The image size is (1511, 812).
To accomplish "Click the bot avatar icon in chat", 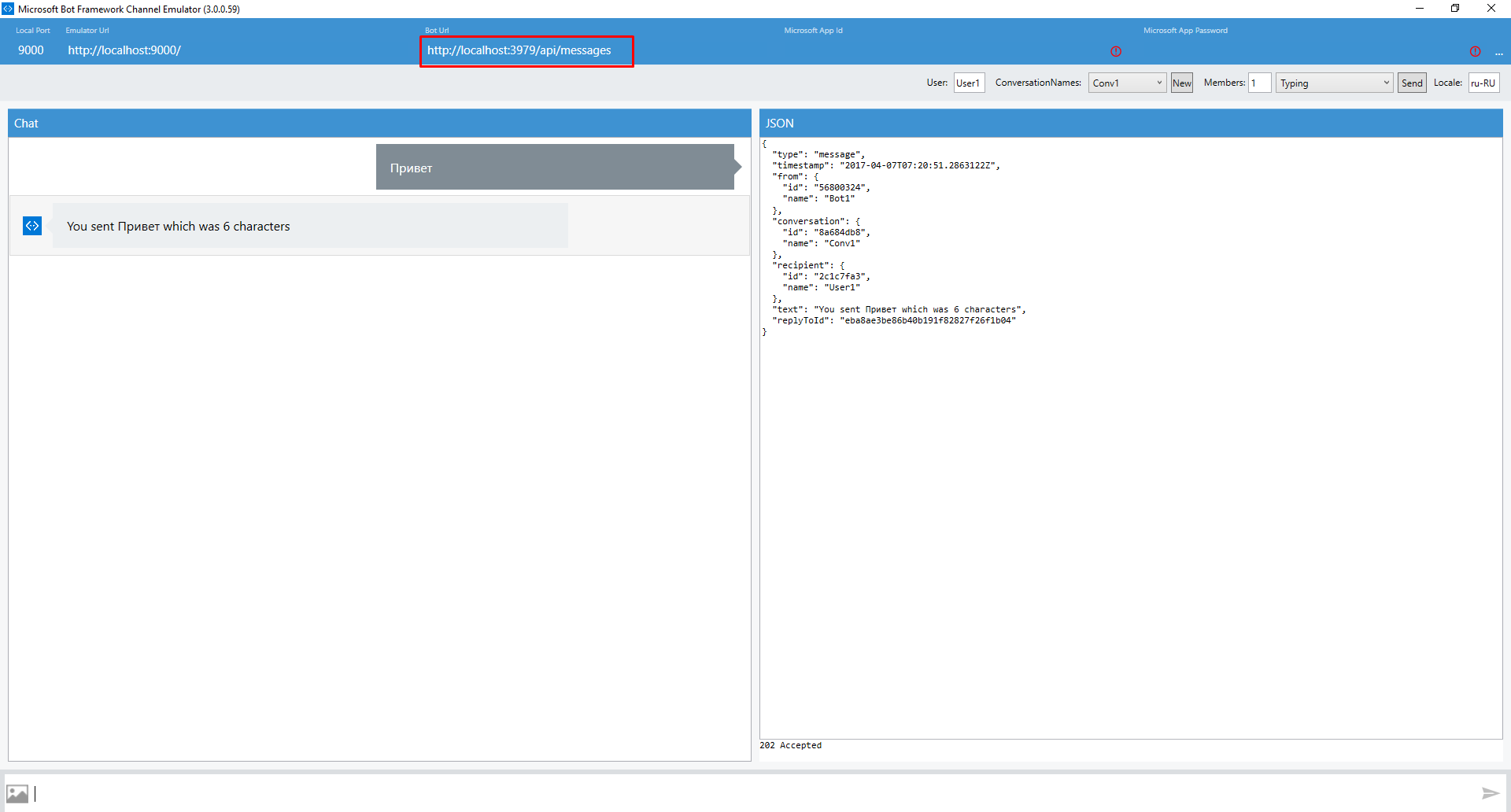I will 32,226.
